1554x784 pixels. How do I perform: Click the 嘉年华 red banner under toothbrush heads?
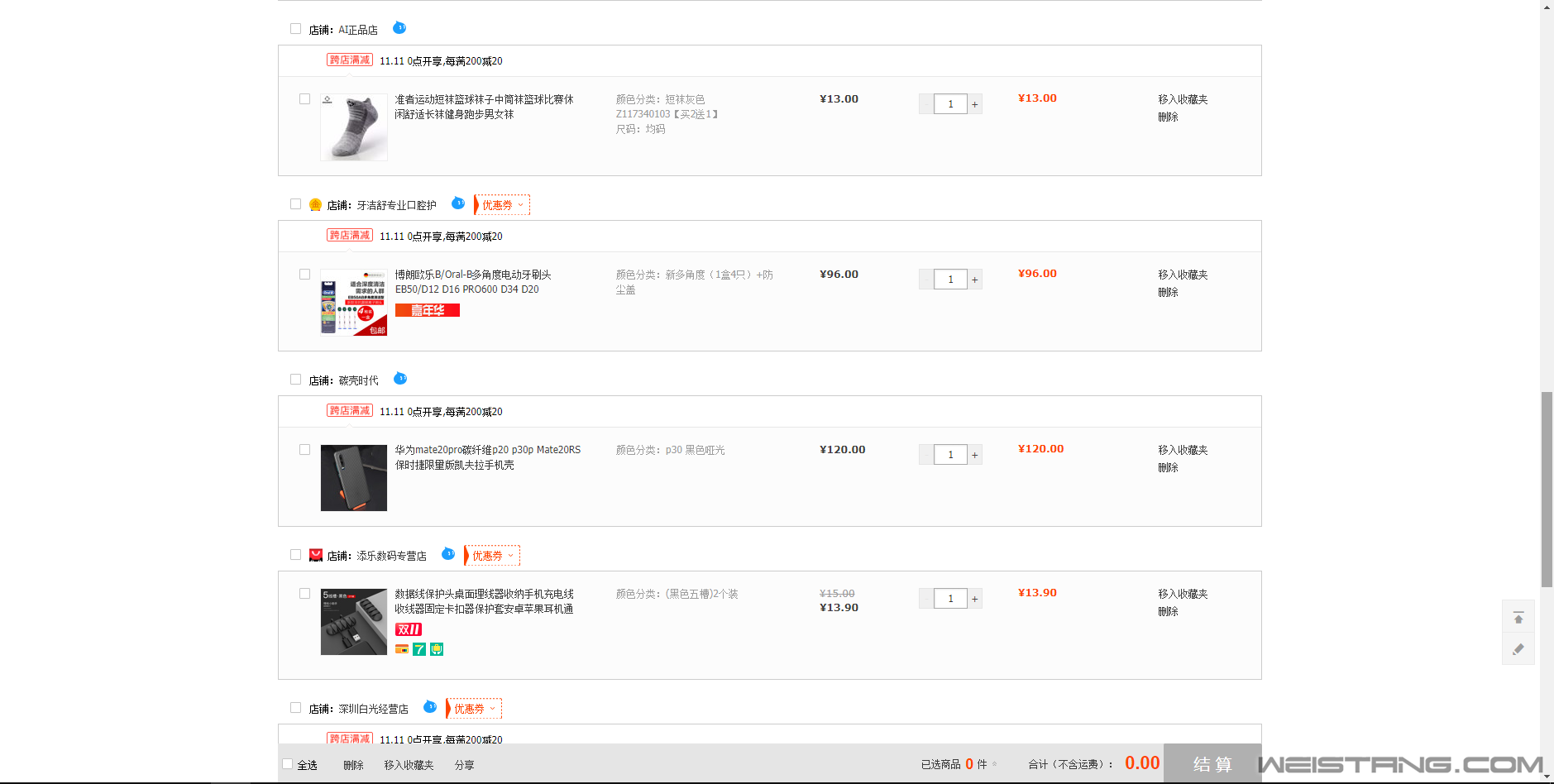click(428, 310)
